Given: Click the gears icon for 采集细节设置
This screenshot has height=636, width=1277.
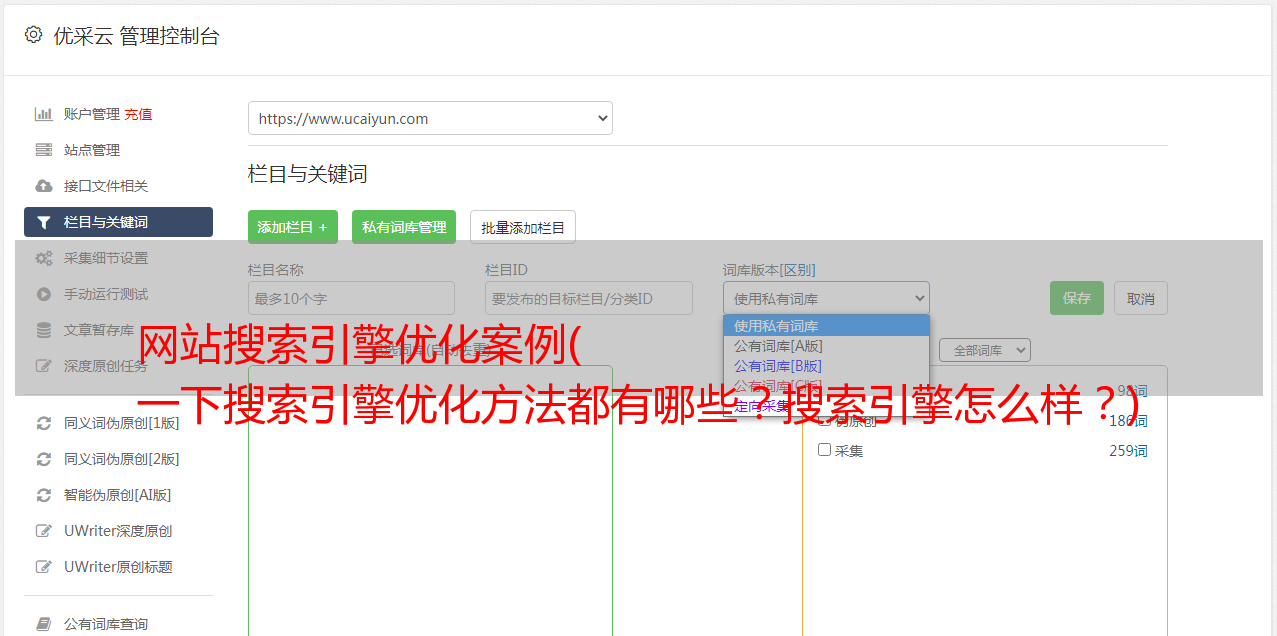Looking at the screenshot, I should click(44, 258).
